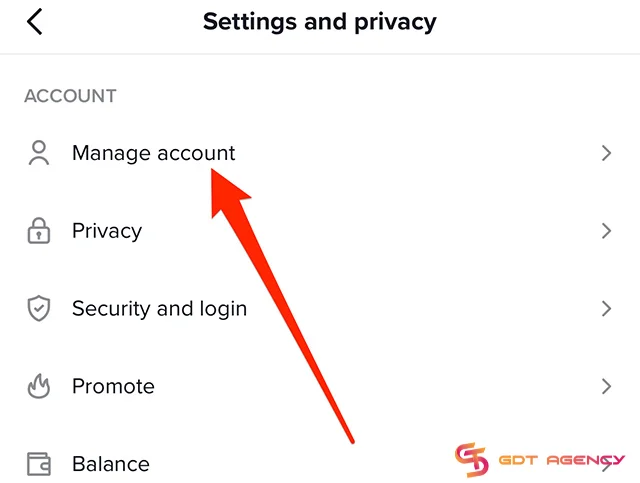The width and height of the screenshot is (640, 483).
Task: Open the Manage account menu item
Action: point(153,153)
